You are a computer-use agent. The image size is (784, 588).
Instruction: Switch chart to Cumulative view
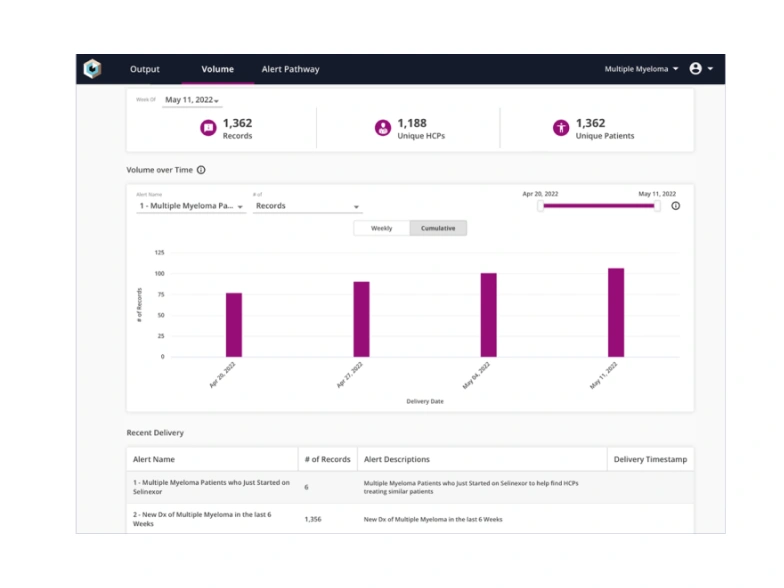point(438,228)
